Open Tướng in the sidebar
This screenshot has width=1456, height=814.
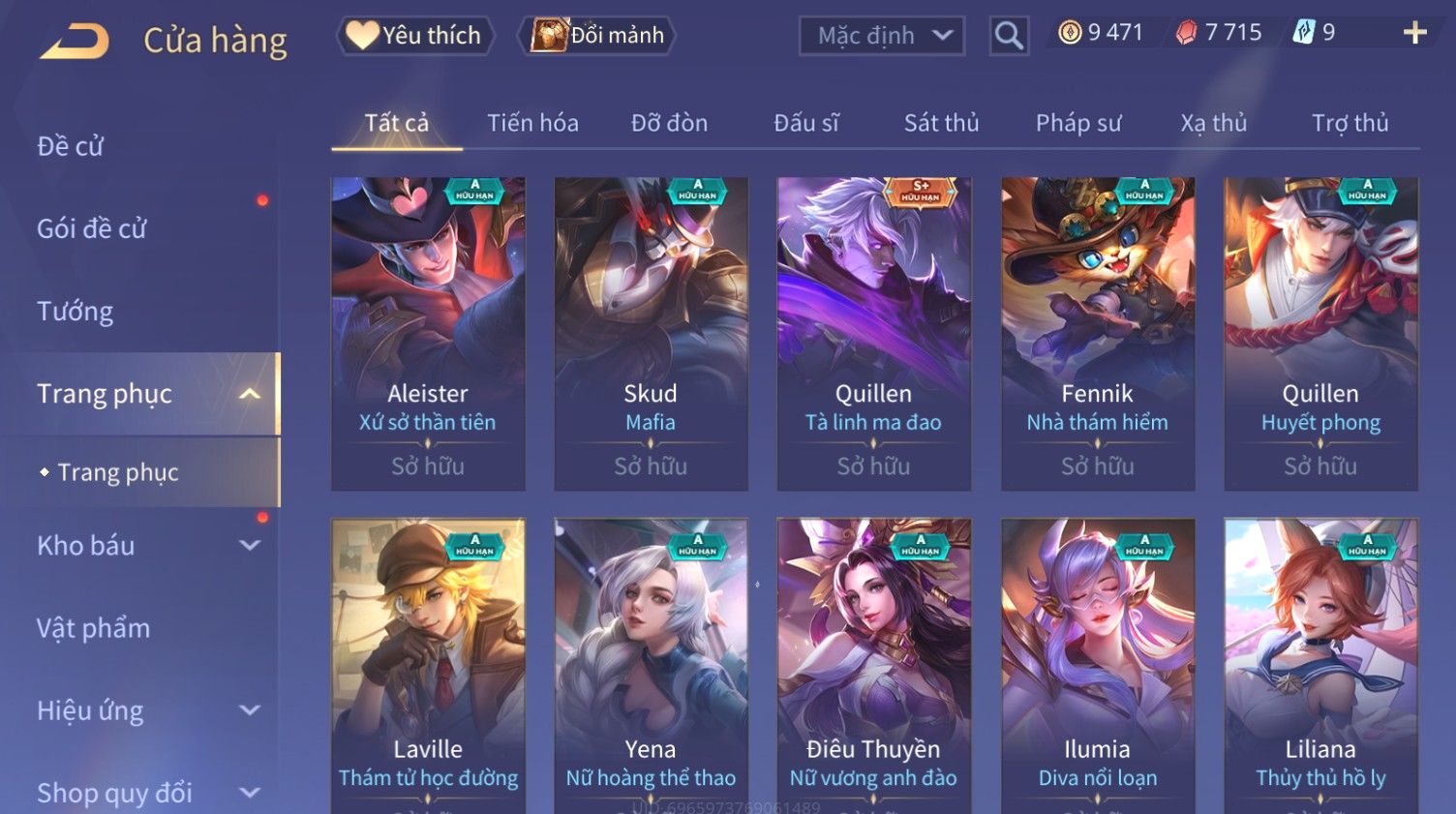pos(75,311)
